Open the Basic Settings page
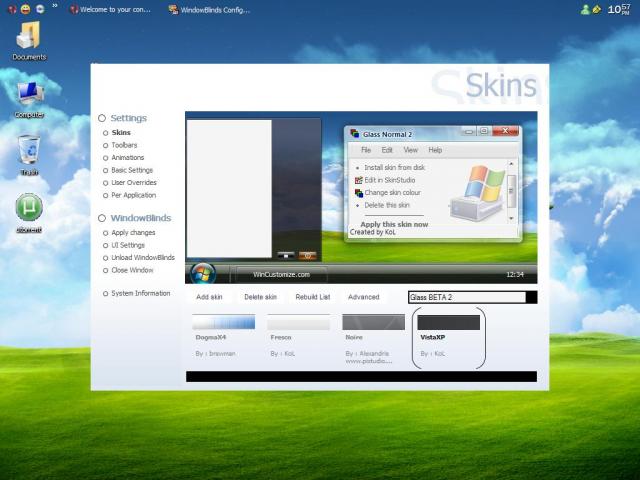The image size is (640, 480). point(132,170)
